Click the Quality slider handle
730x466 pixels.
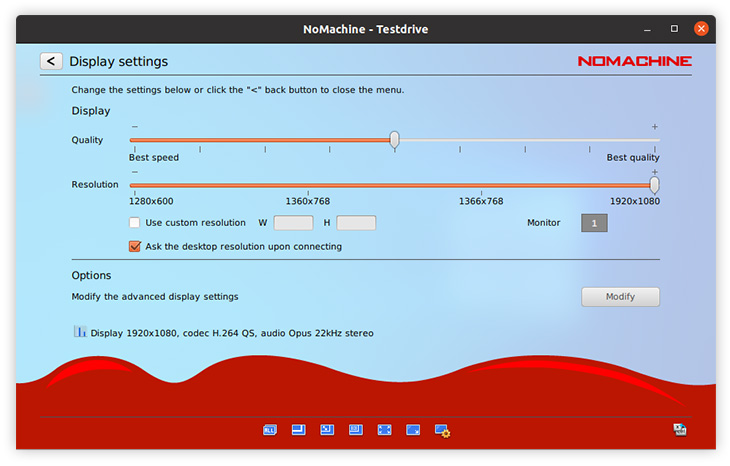394,139
